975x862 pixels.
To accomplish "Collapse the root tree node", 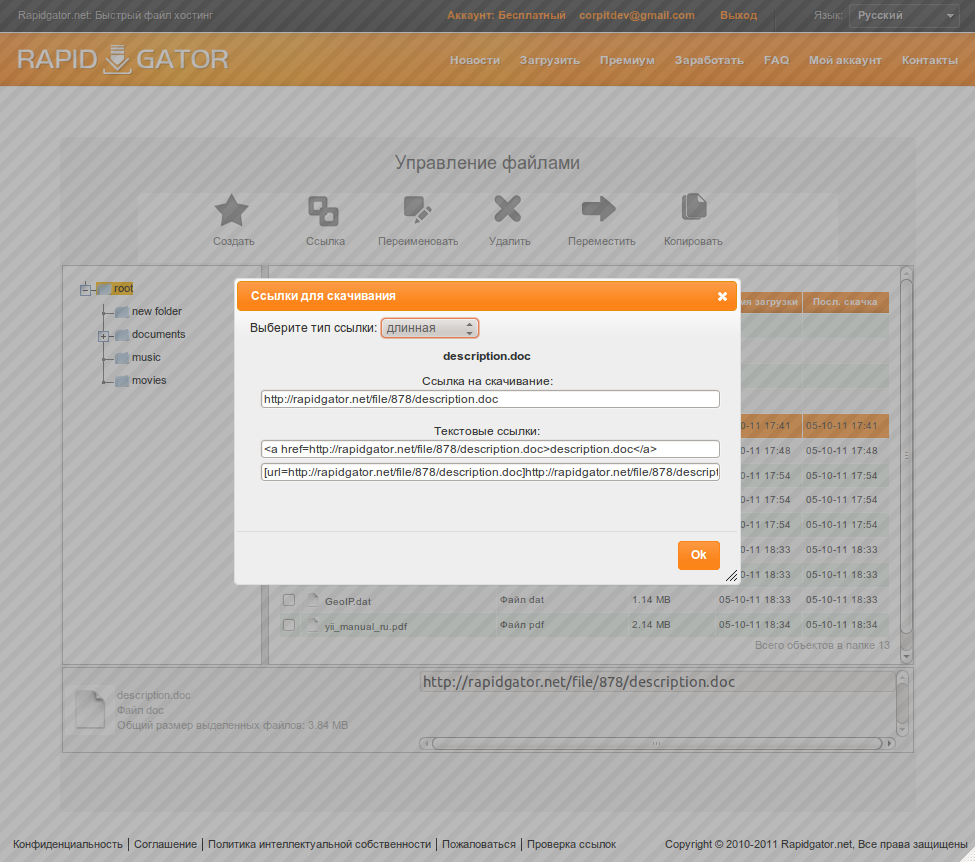I will pos(85,289).
